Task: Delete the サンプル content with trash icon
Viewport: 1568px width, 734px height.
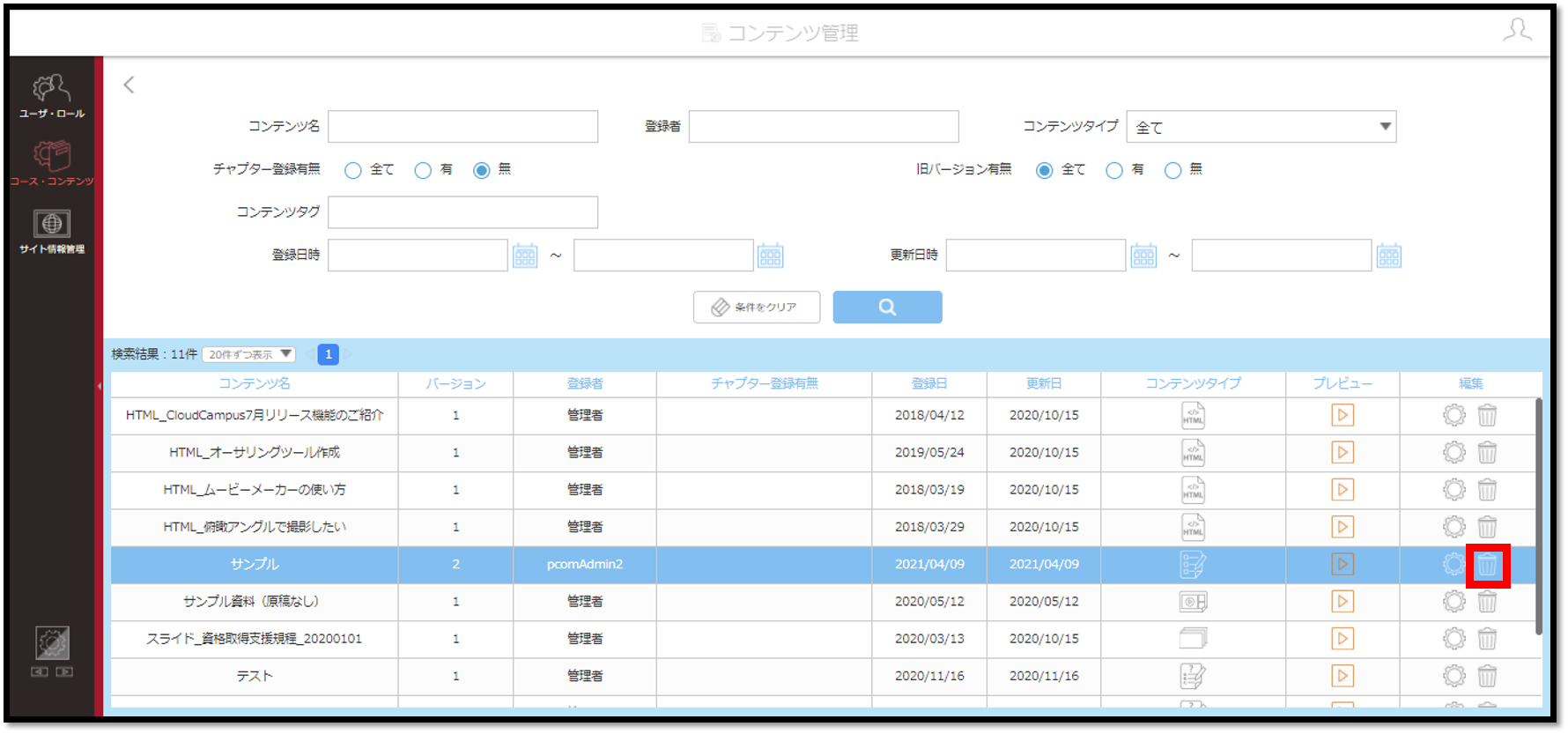Action: [1487, 565]
